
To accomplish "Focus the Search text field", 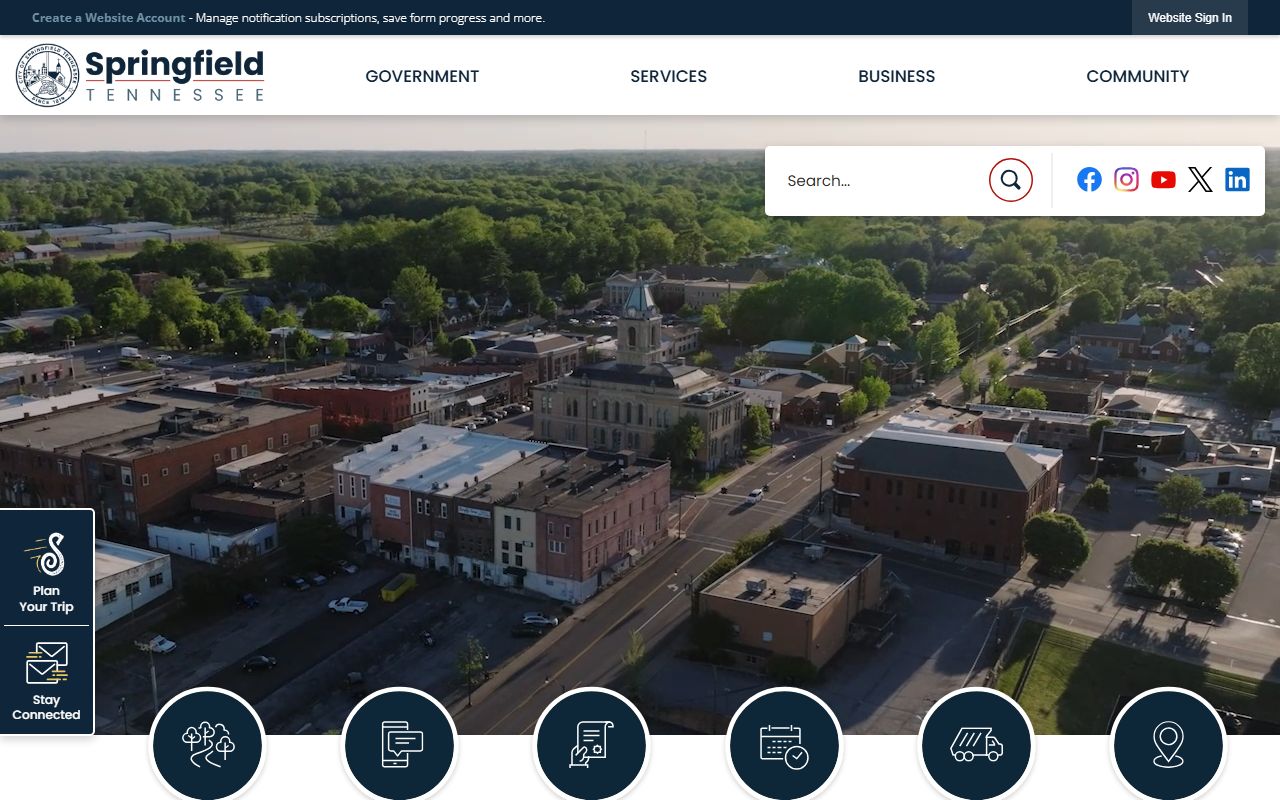I will click(880, 181).
